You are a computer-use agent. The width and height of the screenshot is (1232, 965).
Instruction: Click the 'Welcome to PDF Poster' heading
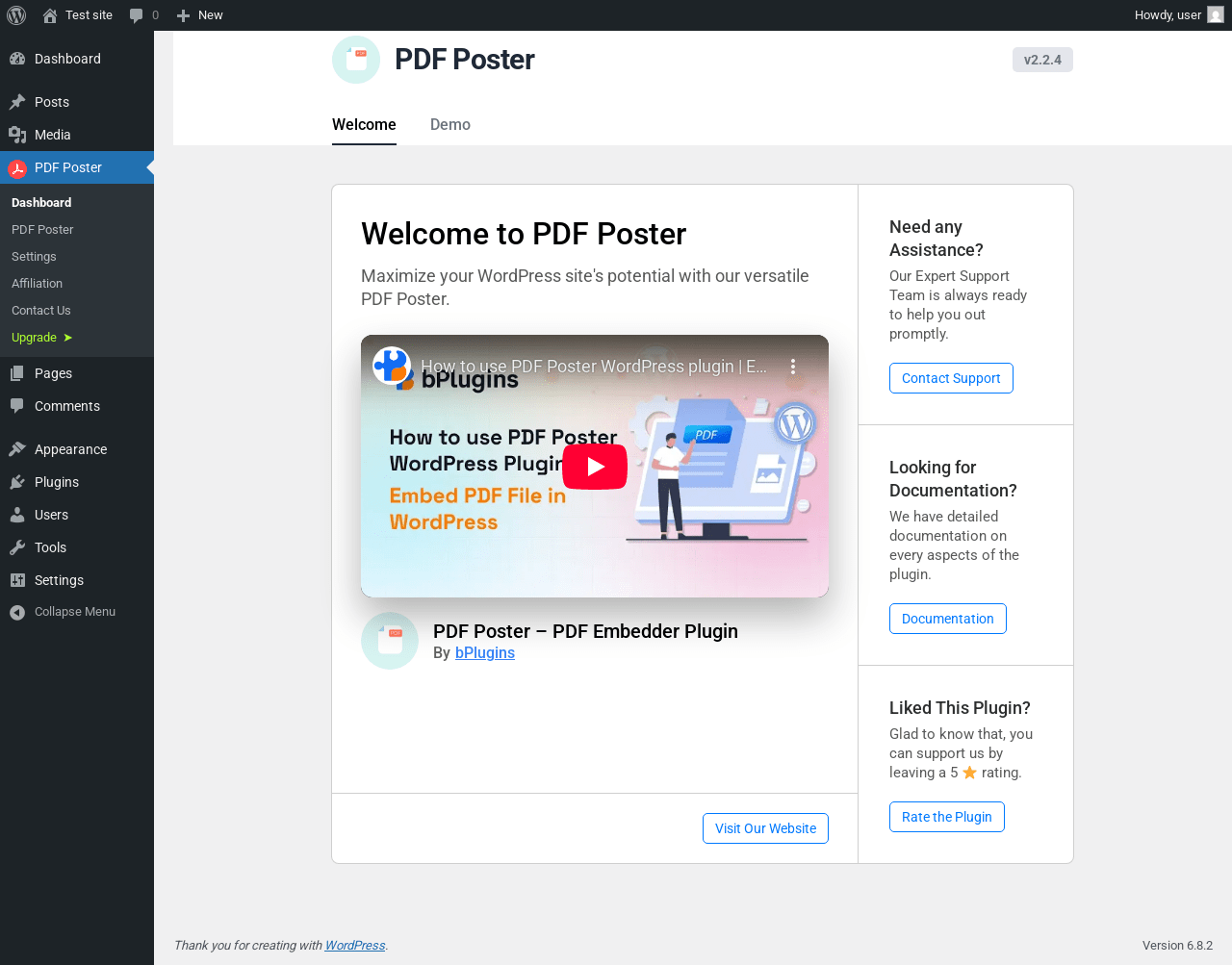[524, 234]
